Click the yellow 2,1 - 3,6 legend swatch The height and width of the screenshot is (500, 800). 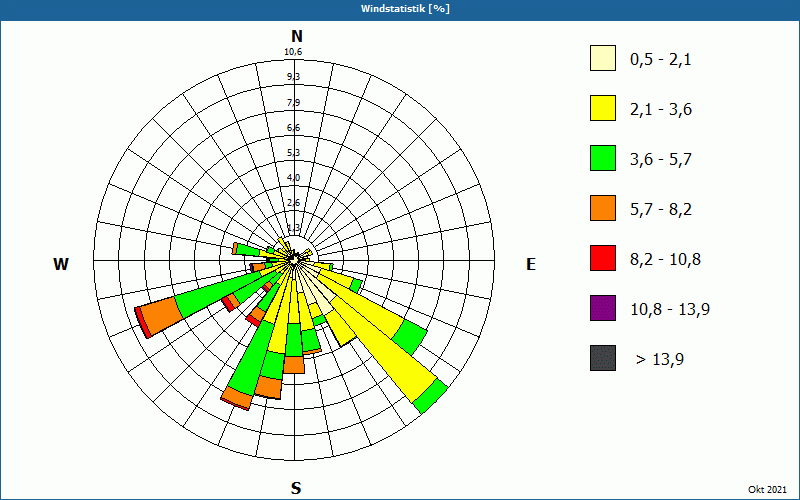[x=603, y=108]
